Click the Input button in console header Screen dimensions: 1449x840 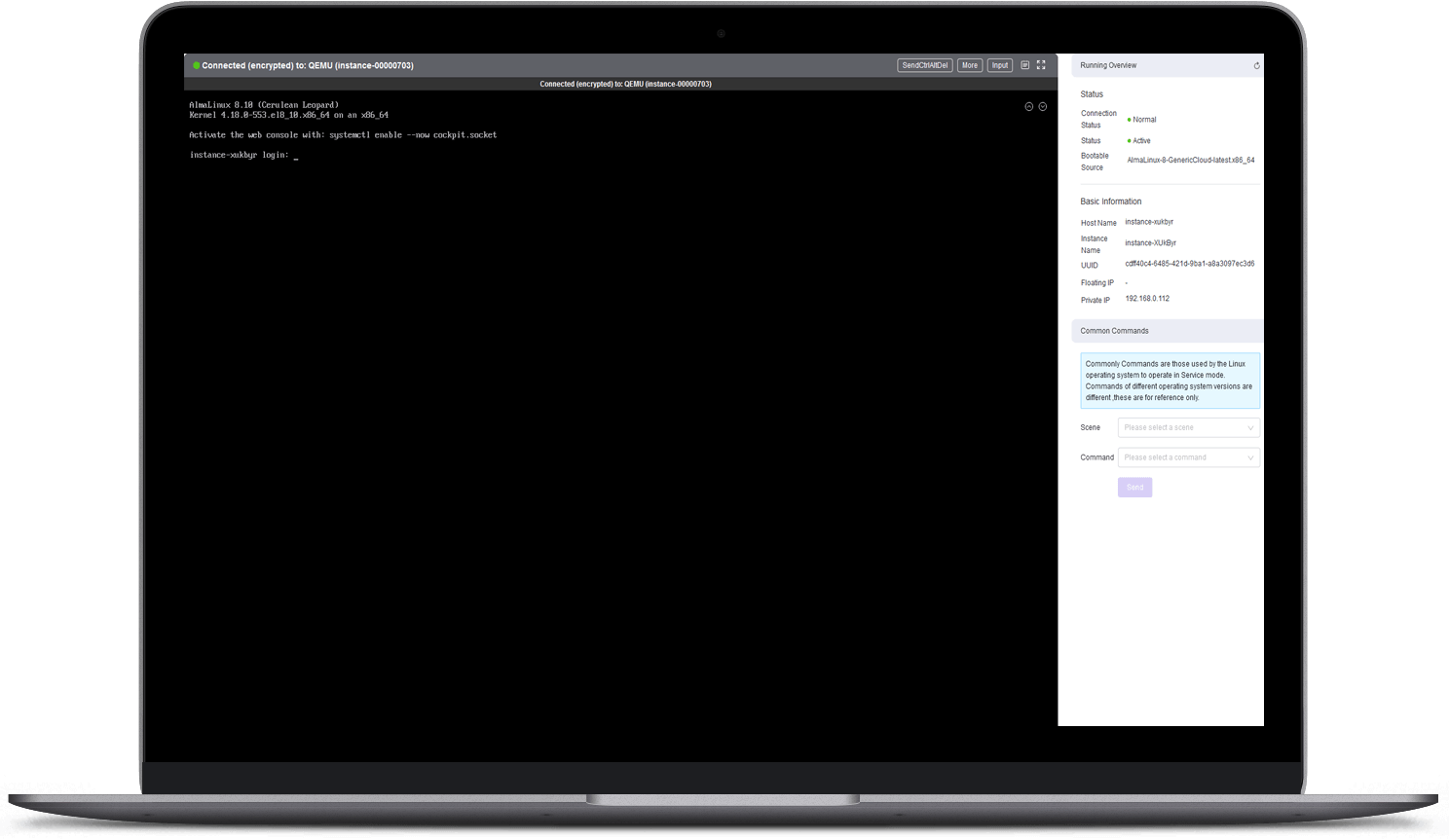[1000, 65]
